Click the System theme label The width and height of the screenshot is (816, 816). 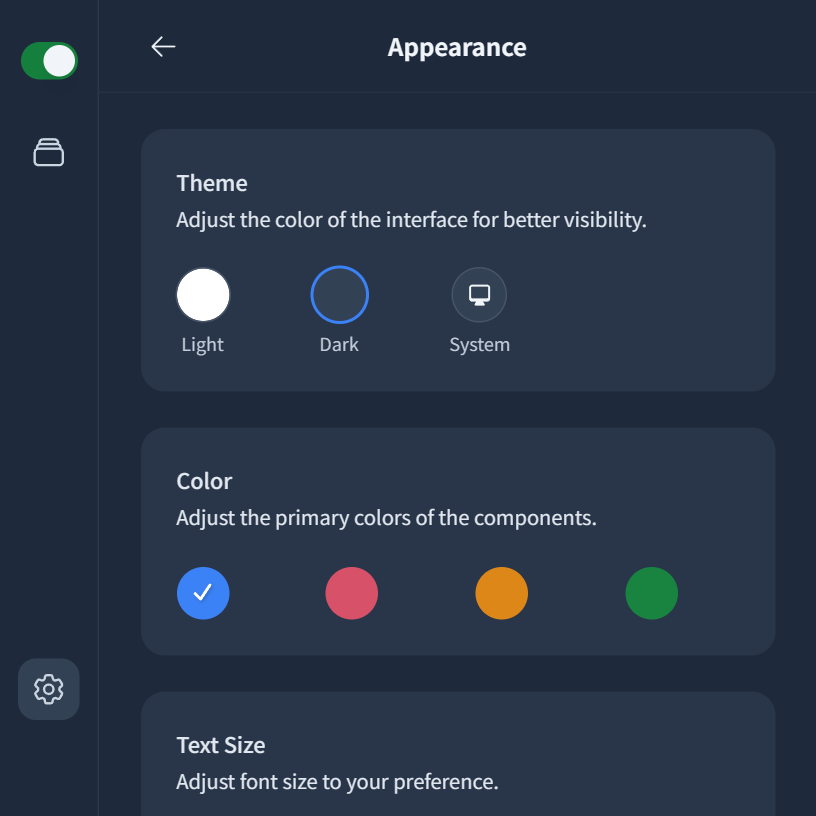(x=479, y=345)
